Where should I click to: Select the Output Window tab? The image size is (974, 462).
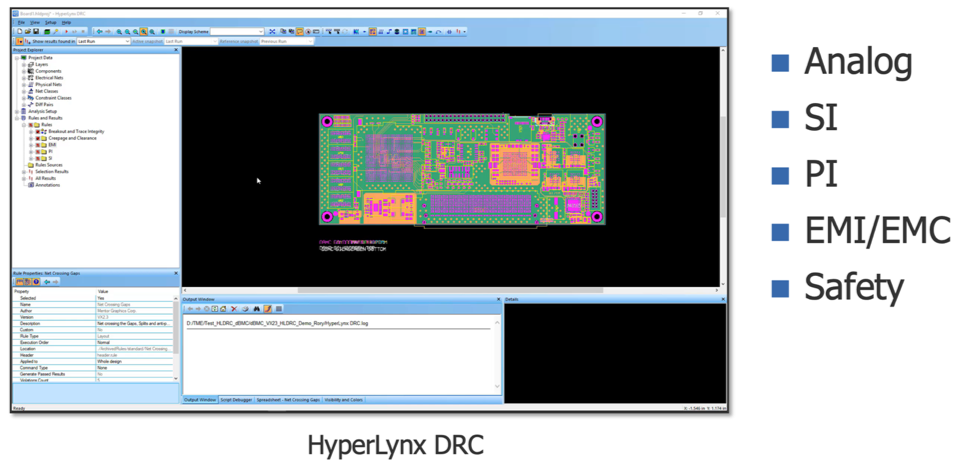[x=200, y=400]
